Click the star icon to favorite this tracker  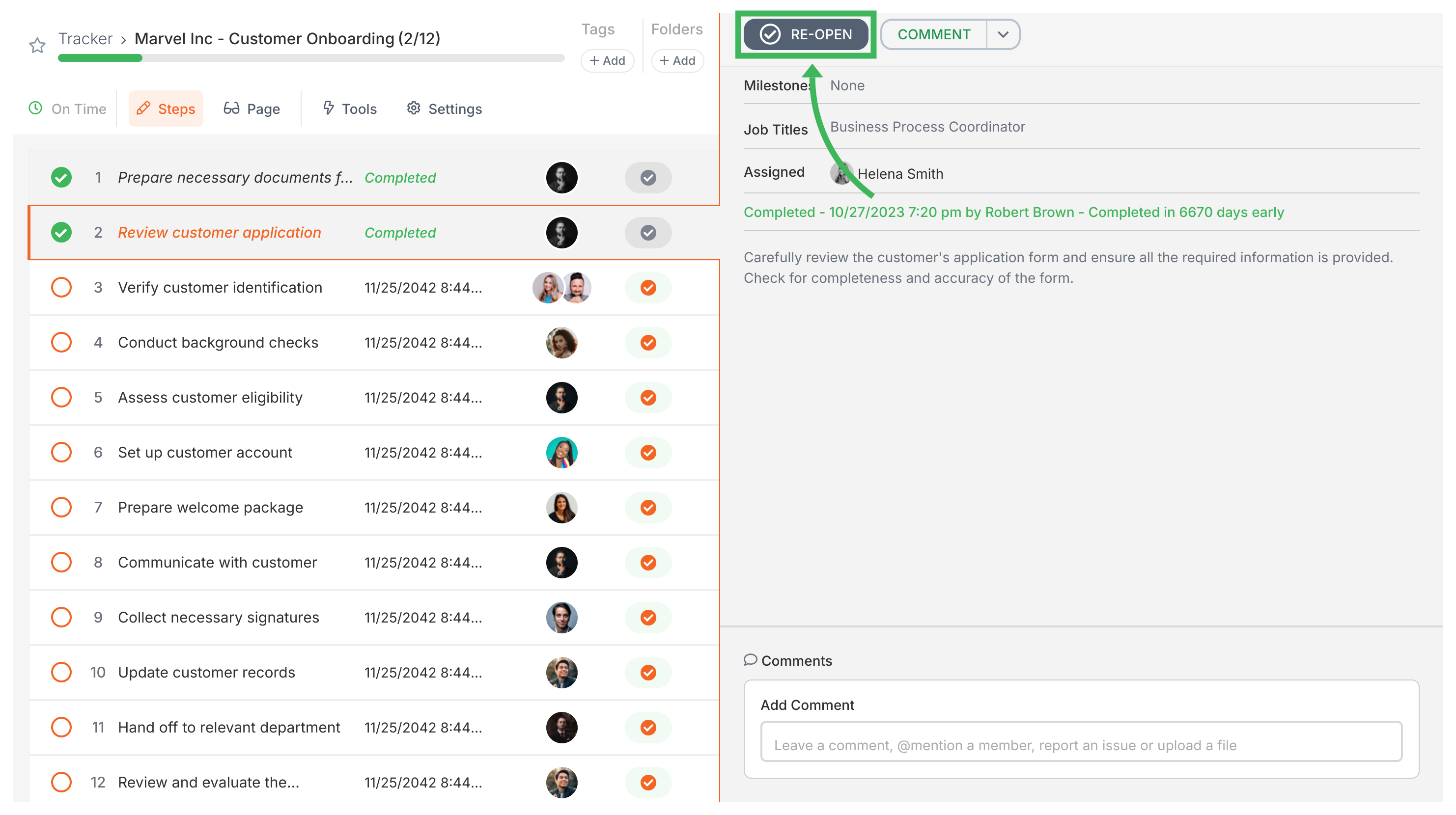tap(37, 45)
